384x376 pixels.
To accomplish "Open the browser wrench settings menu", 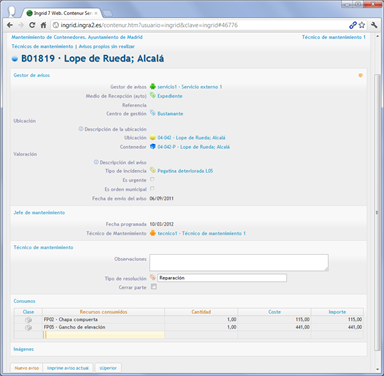I will coord(374,25).
